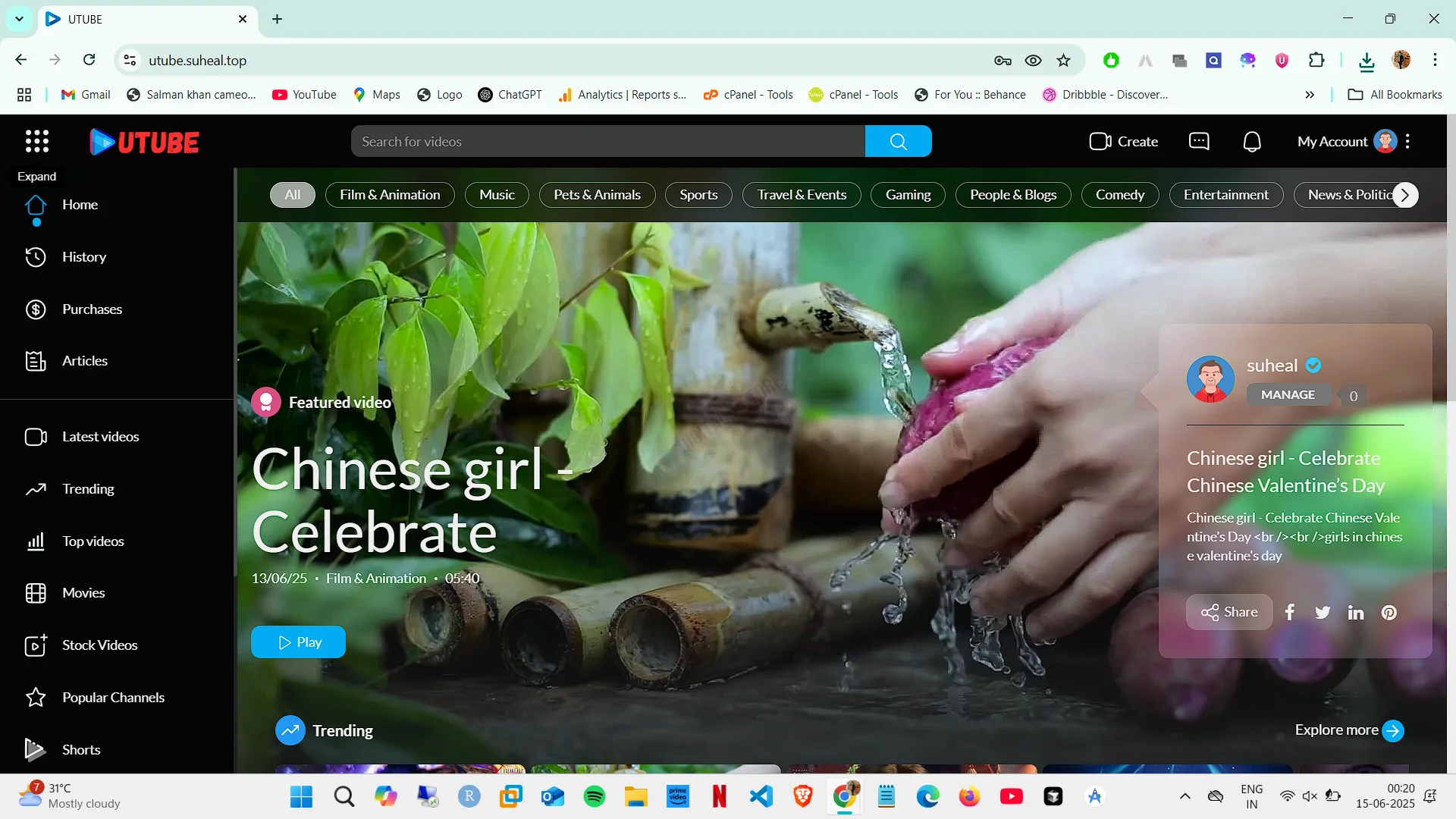This screenshot has height=819, width=1456.
Task: Open the messages chat icon
Action: [1199, 141]
